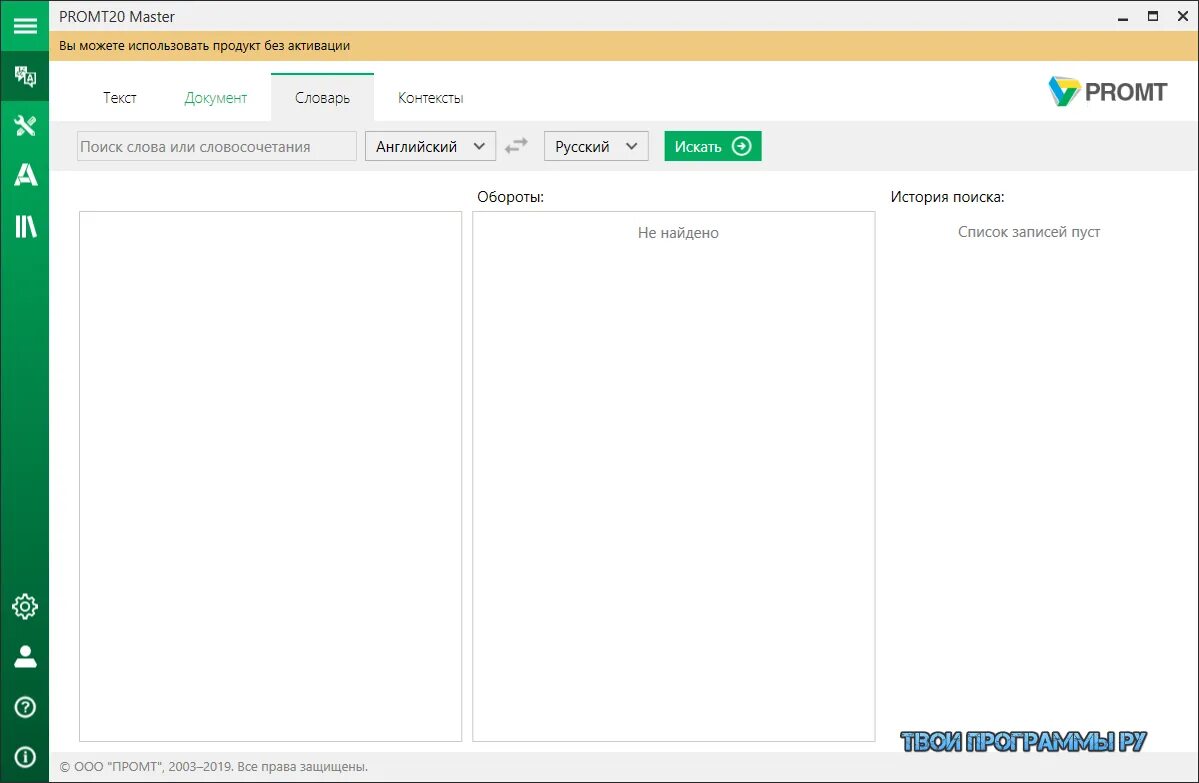Swap languages with the arrows icon
1199x783 pixels.
click(517, 145)
